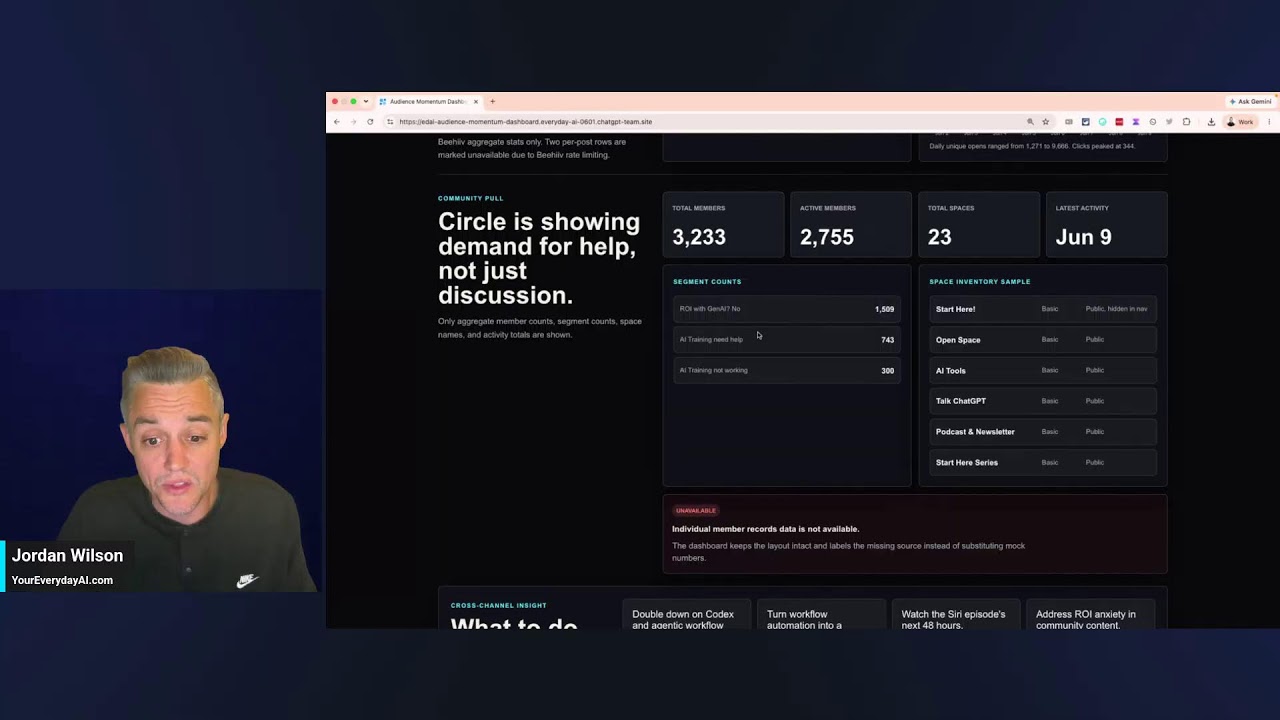Open the red square extension
The height and width of the screenshot is (720, 1280).
(x=1119, y=122)
